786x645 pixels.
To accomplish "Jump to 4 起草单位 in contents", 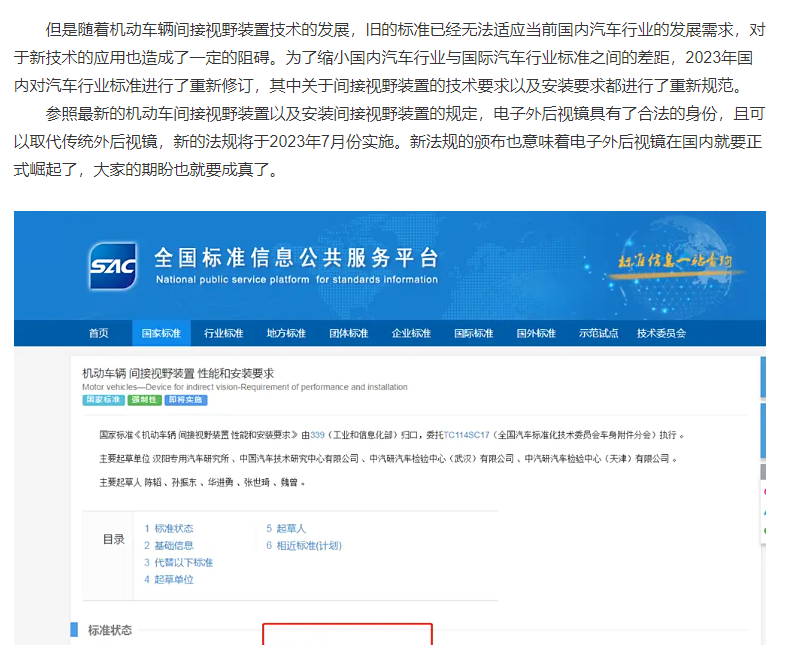I will [169, 579].
